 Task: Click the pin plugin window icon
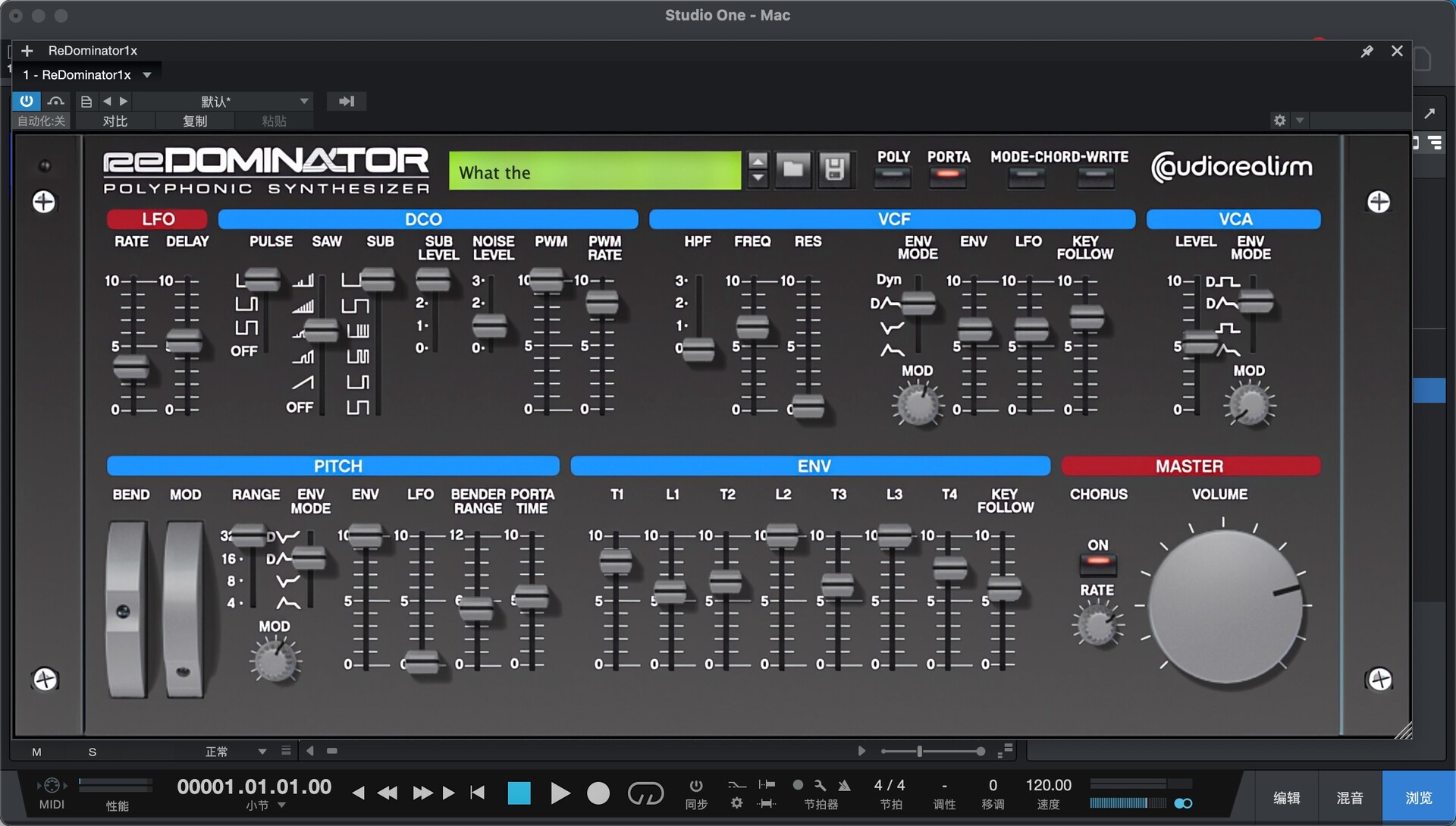click(1367, 51)
